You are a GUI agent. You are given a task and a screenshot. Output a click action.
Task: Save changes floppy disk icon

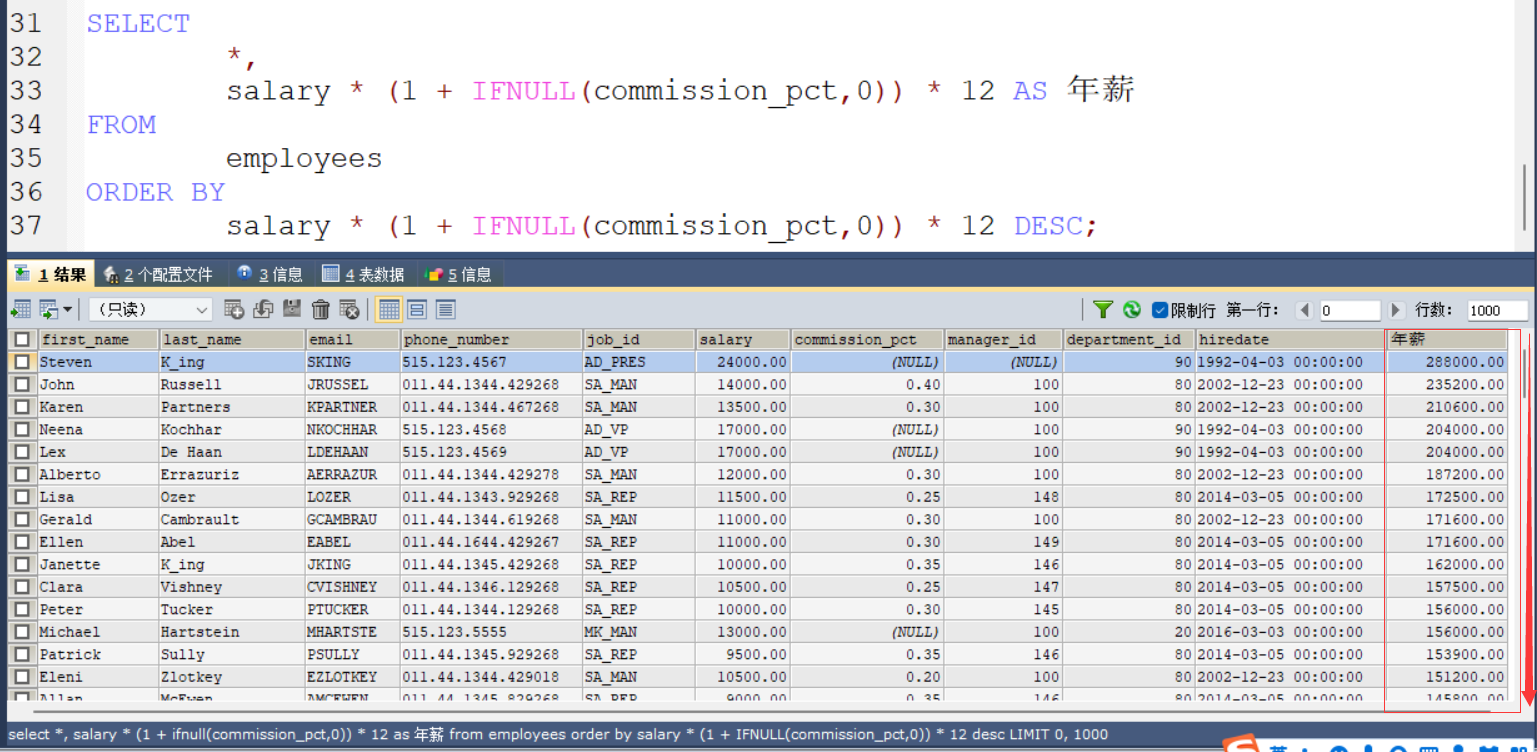point(292,309)
